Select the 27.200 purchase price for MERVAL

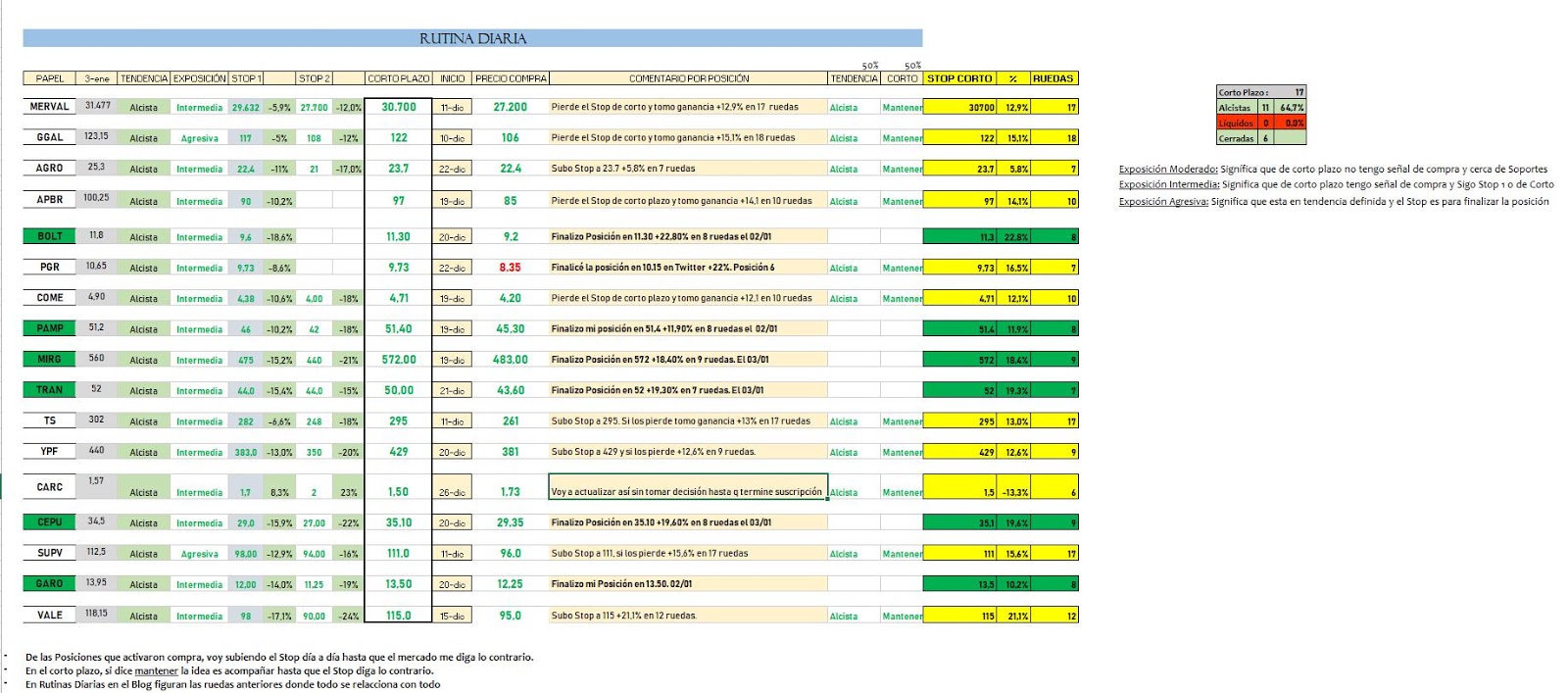tap(510, 107)
